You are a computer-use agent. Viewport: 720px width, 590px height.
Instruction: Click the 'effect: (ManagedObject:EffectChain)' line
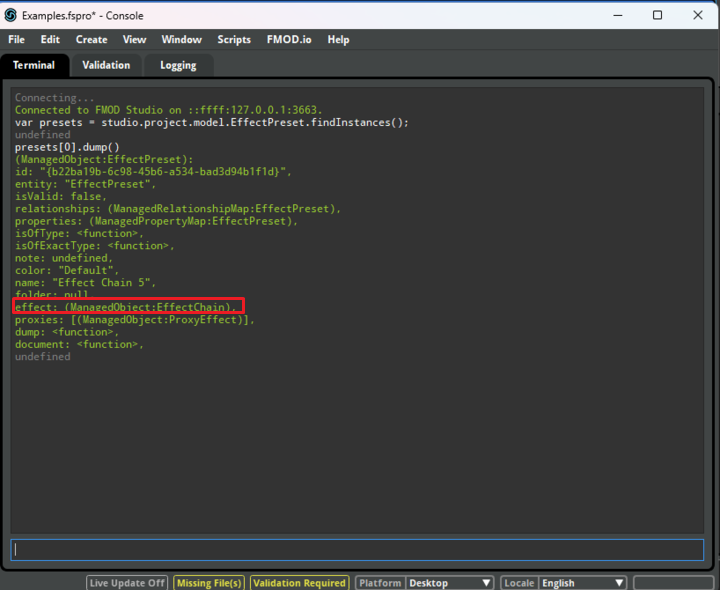coord(125,307)
